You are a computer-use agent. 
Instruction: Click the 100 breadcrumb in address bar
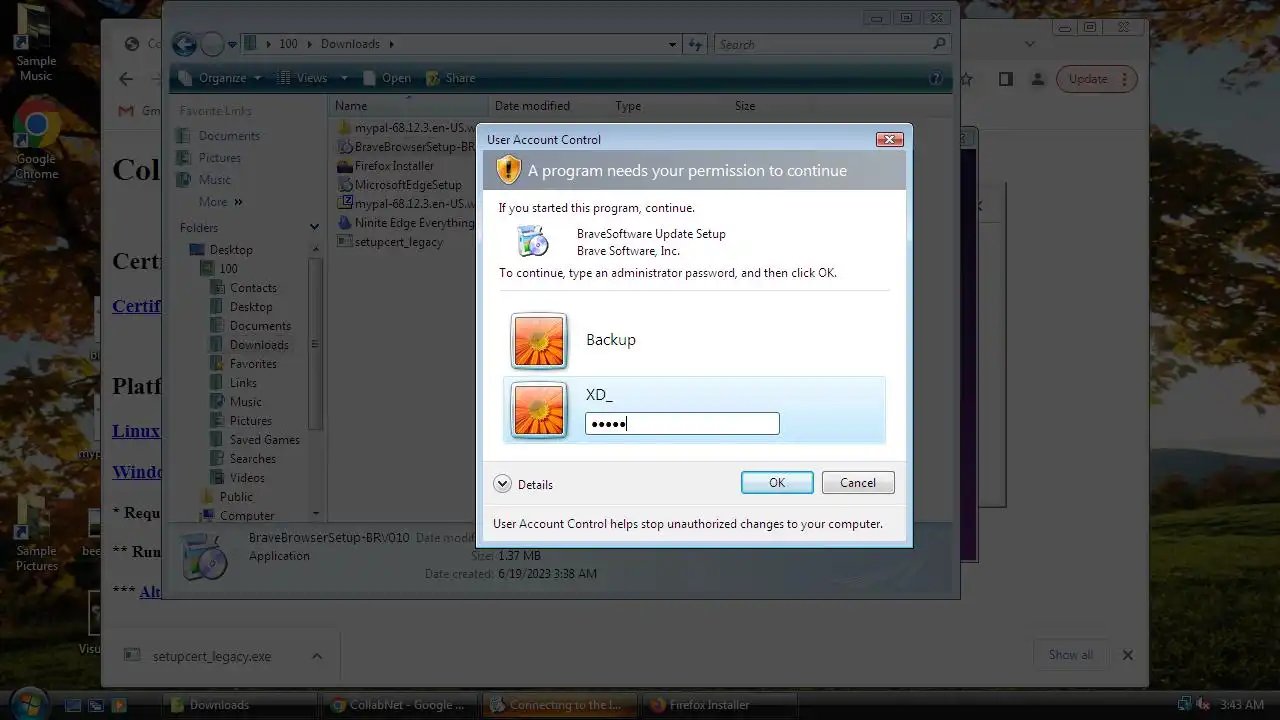click(x=288, y=44)
